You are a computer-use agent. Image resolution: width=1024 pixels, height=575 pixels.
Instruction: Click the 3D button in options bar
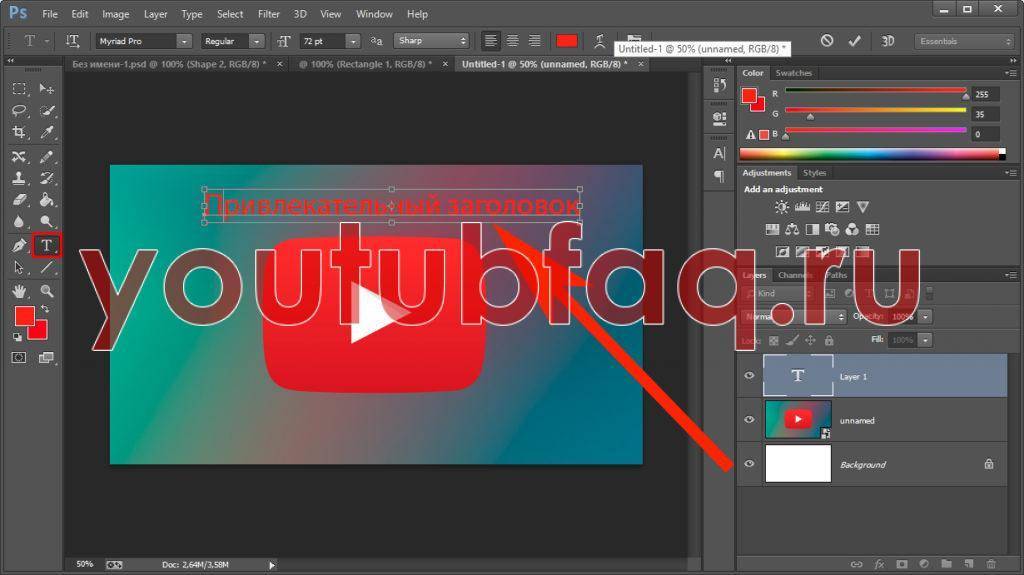click(888, 41)
